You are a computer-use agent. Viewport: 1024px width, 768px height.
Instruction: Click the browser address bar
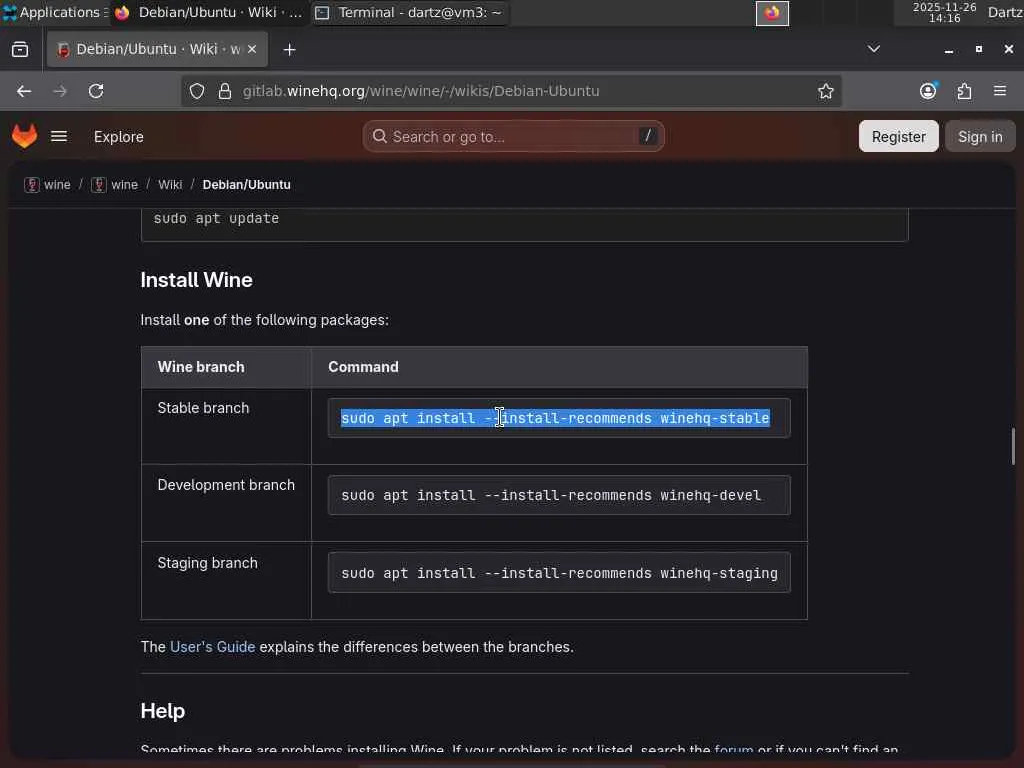pyautogui.click(x=511, y=91)
